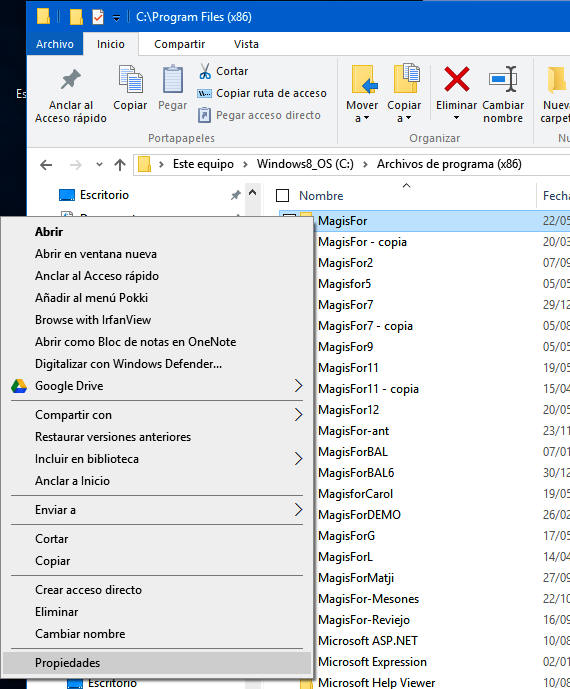Click the Pegar clipboard icon
The height and width of the screenshot is (689, 570).
(173, 80)
